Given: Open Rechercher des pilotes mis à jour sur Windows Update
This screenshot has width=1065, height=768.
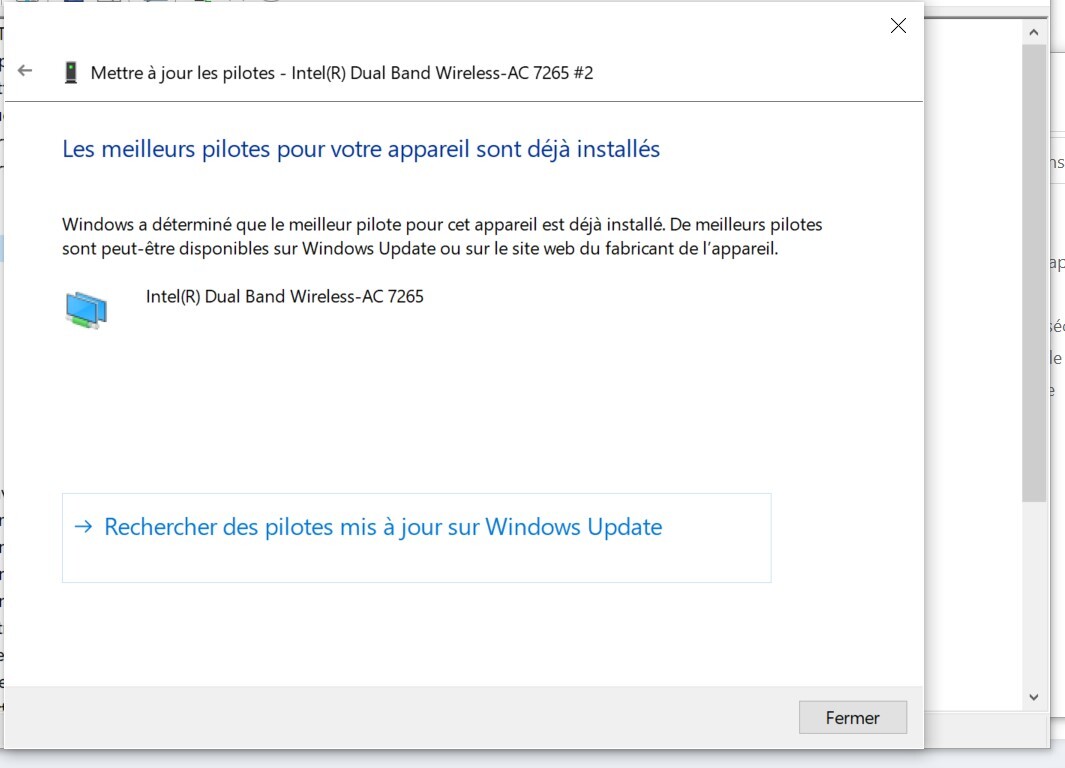Looking at the screenshot, I should (383, 527).
